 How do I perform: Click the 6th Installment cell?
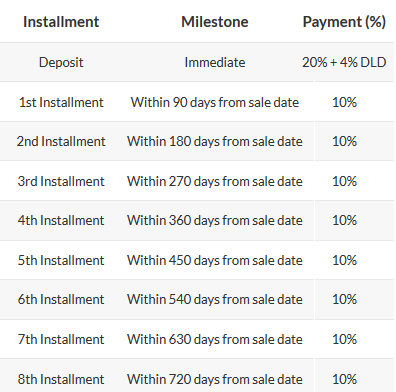[x=61, y=299]
